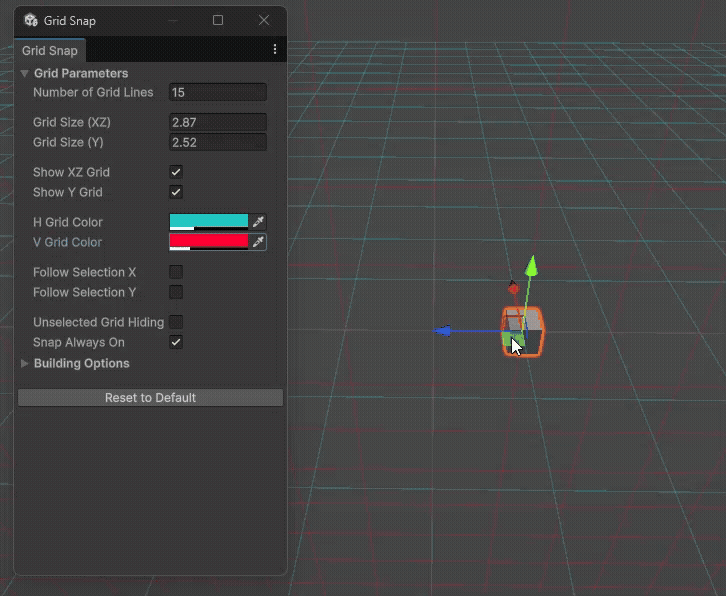Click the red X-axis gizmo arrow
Screen dimensions: 726x596
513,288
